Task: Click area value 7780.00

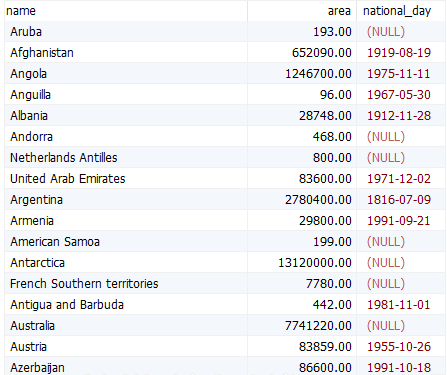Action: [329, 284]
